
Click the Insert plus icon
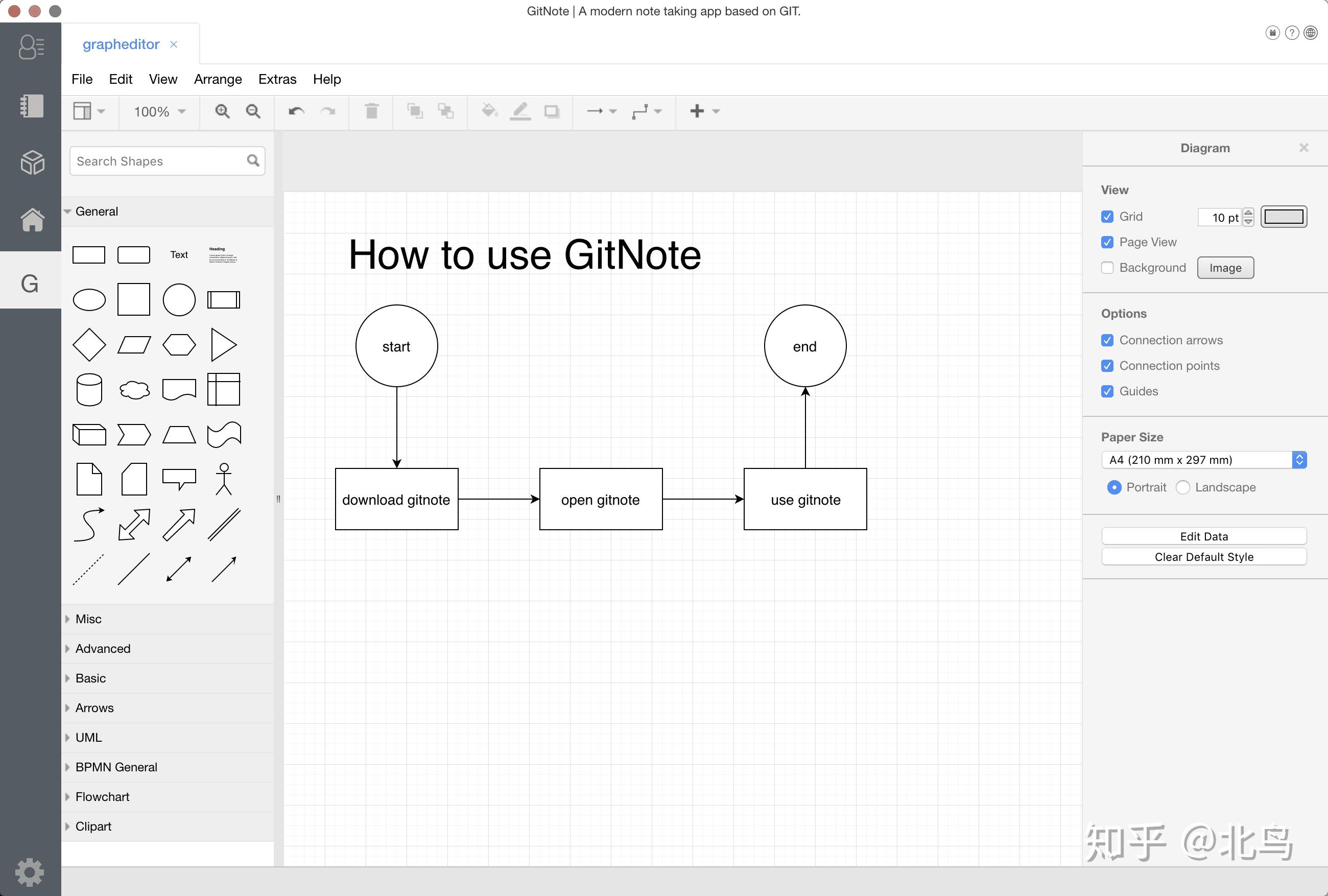click(697, 111)
